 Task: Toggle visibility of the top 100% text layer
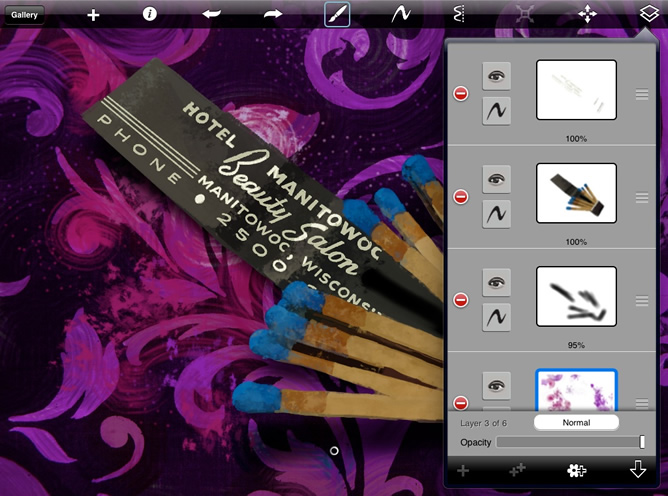pyautogui.click(x=496, y=76)
